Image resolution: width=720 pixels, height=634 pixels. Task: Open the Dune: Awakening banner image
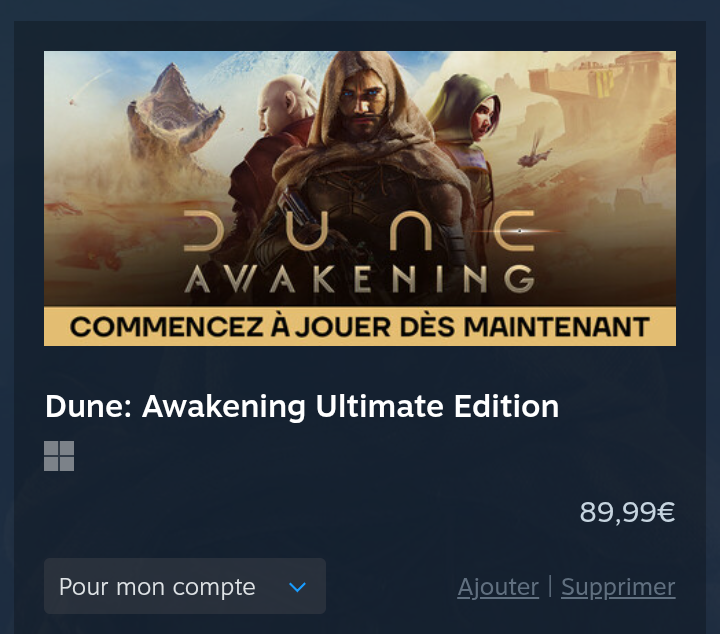click(x=360, y=198)
